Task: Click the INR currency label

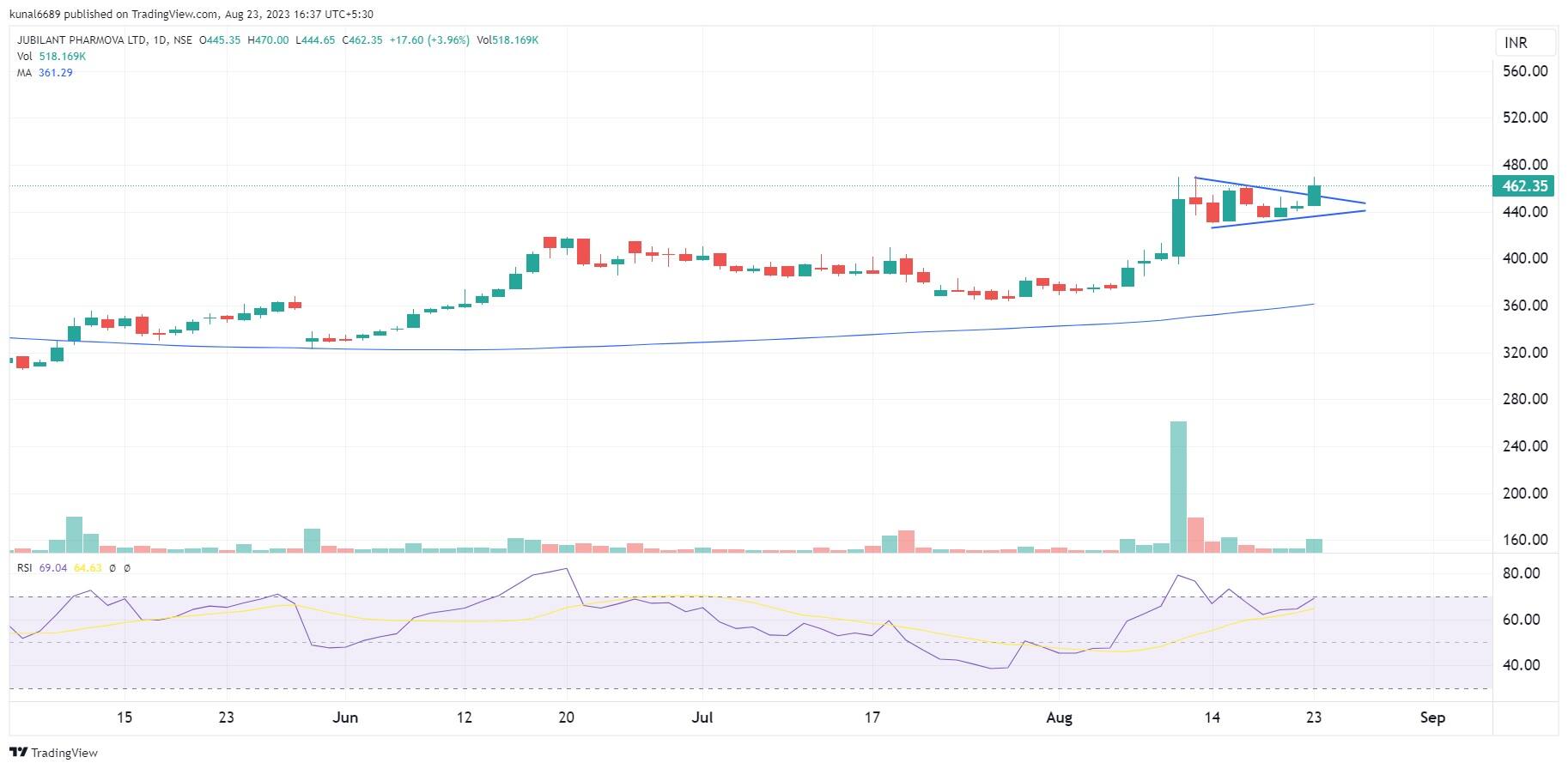Action: [1516, 43]
